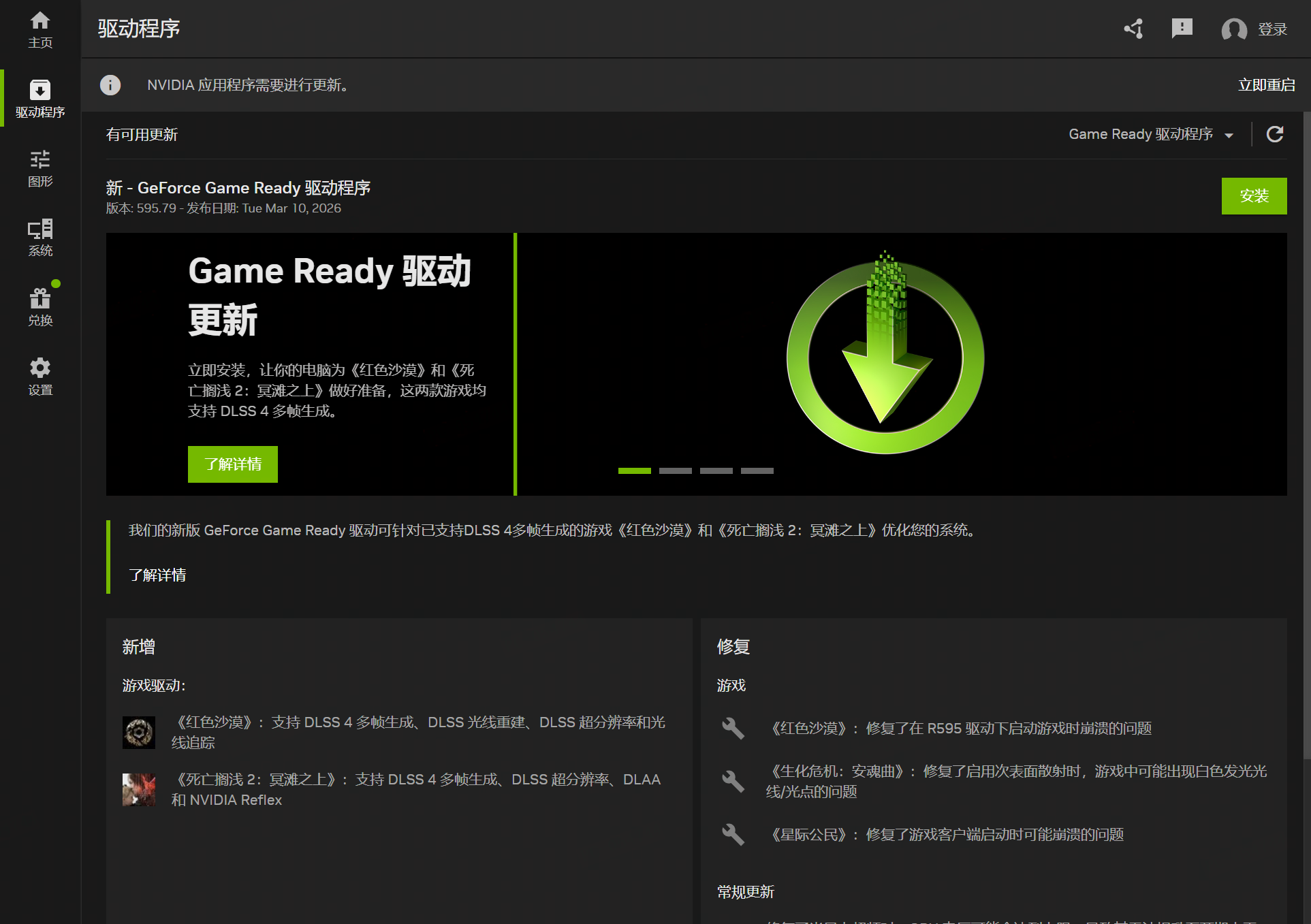Viewport: 1311px width, 924px height.
Task: Jump to fourth banner carousel slide
Action: coord(757,471)
